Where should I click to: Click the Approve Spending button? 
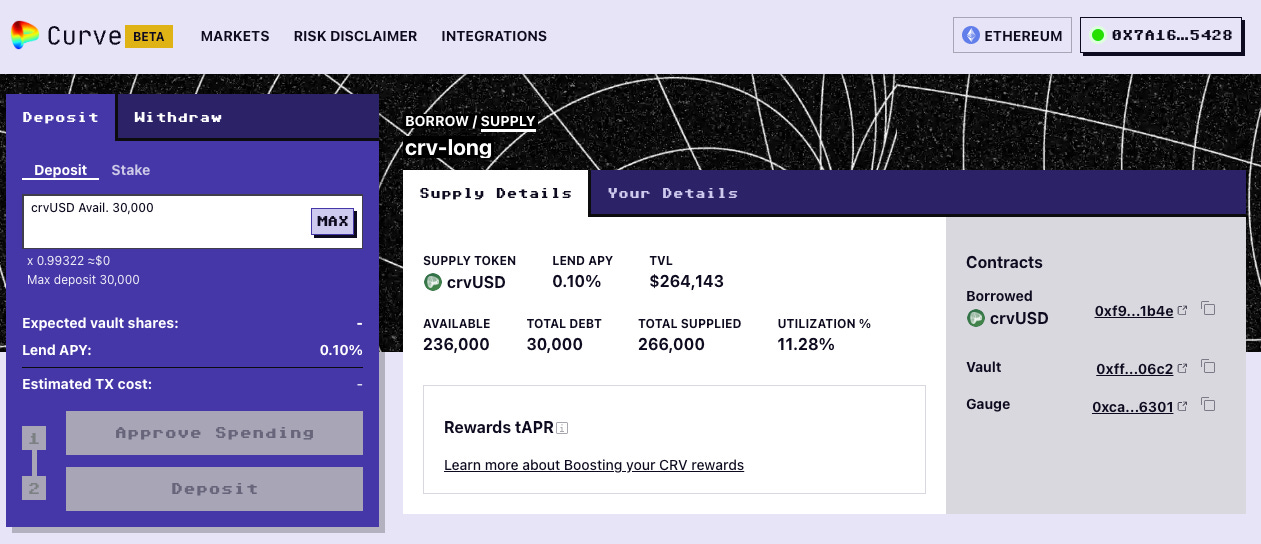coord(214,433)
